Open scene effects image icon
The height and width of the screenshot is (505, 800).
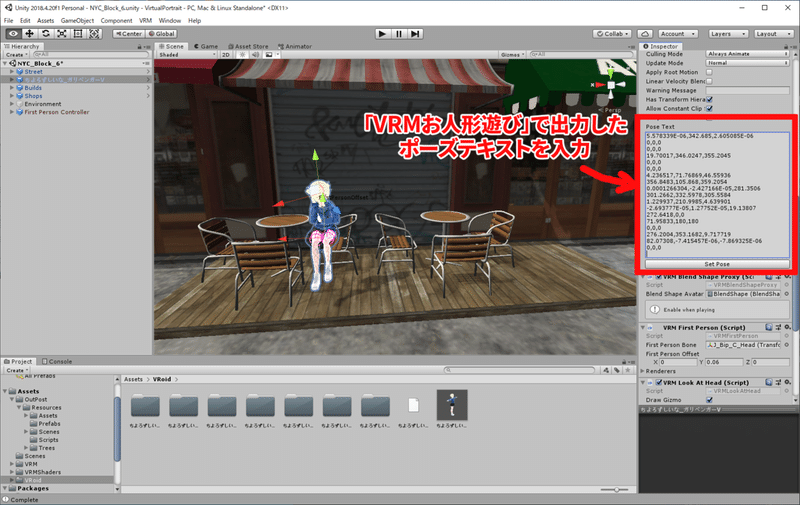point(269,55)
